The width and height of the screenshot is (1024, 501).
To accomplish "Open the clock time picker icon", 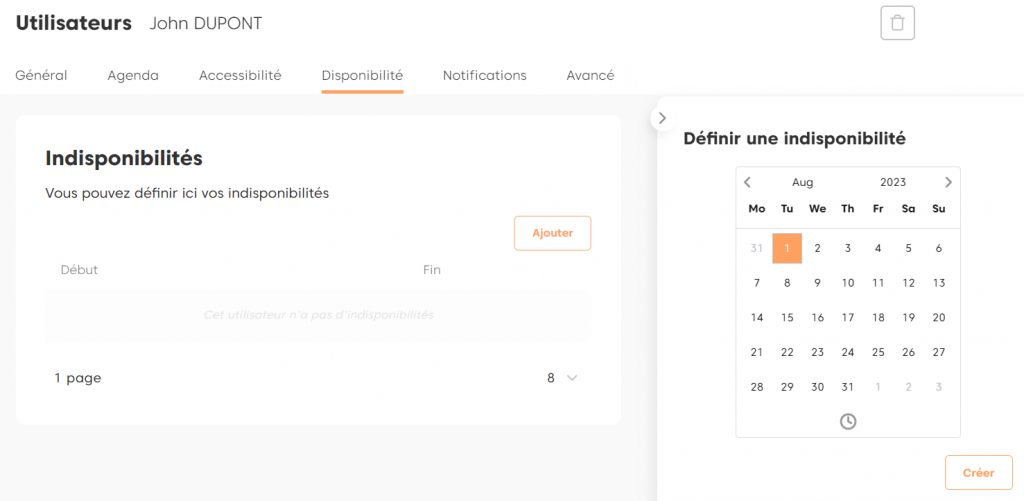I will point(848,422).
